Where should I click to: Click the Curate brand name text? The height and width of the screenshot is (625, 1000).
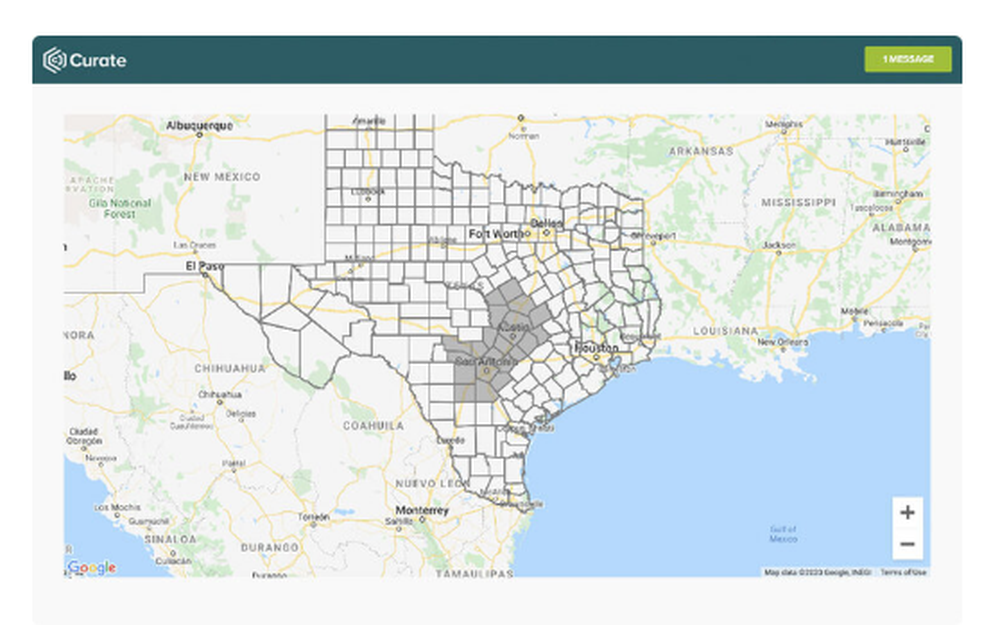[98, 61]
